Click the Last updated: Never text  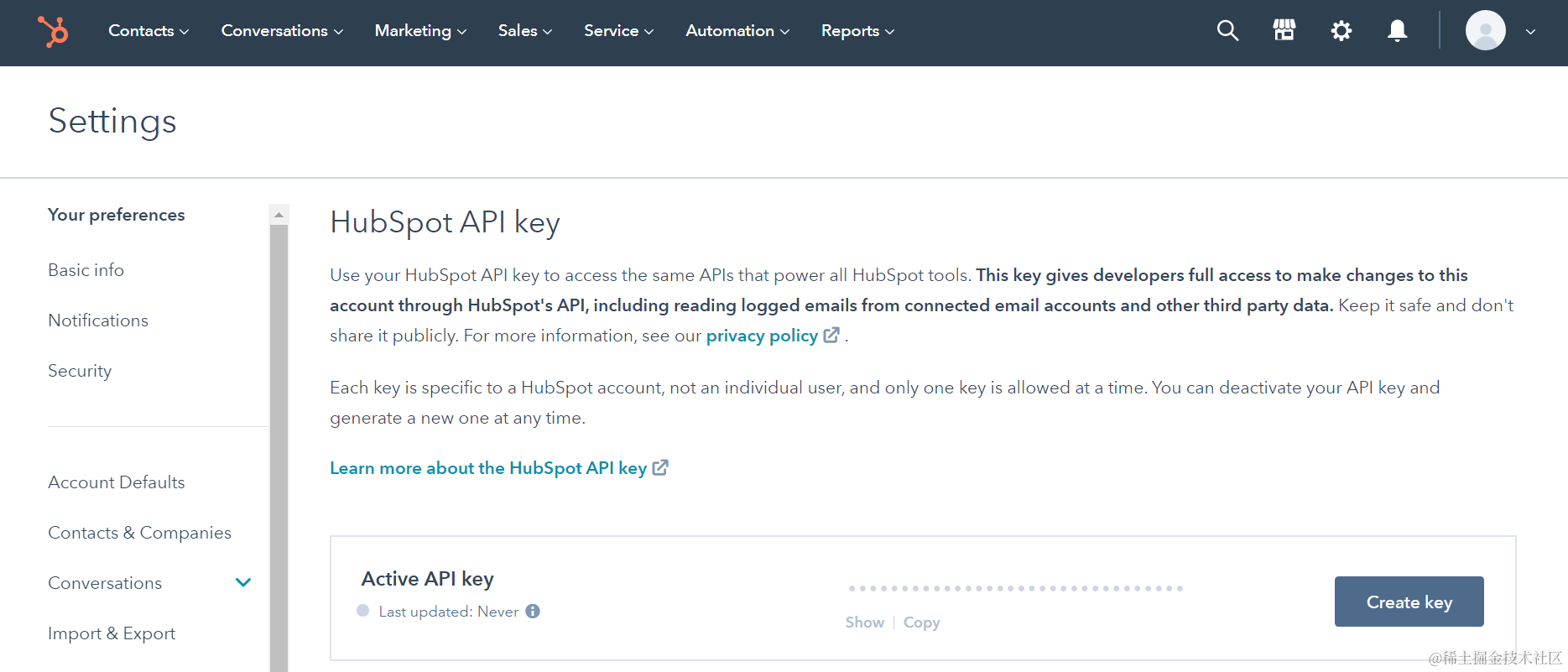coord(449,612)
